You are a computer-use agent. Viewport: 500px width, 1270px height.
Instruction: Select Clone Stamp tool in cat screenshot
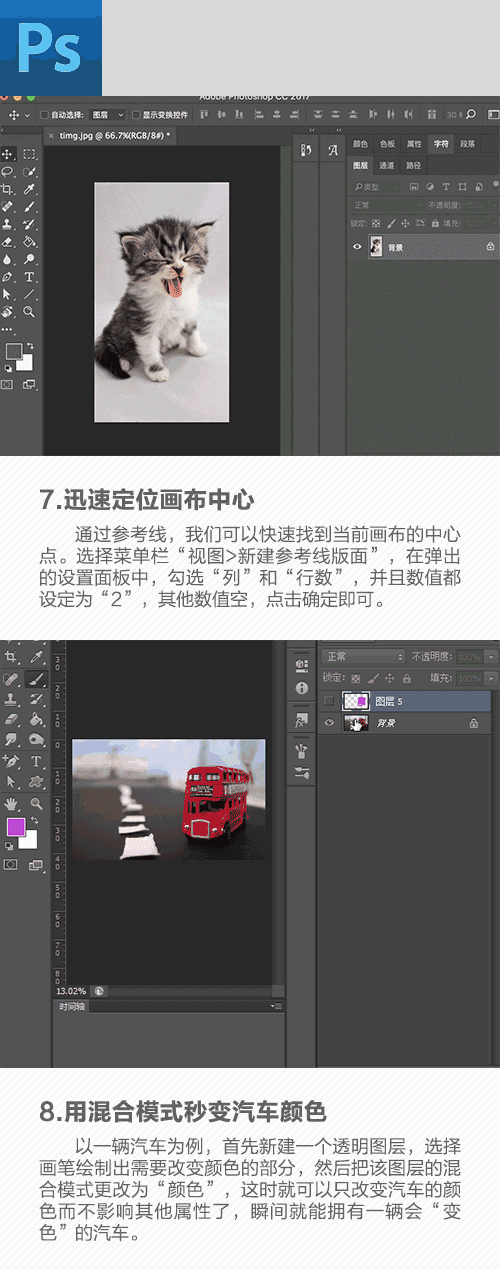point(7,224)
